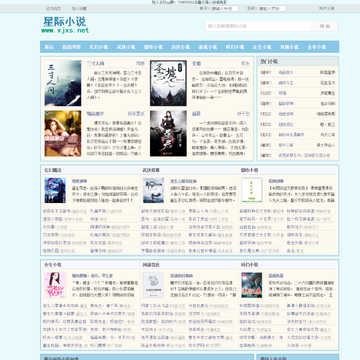
Task: Open author link beside 三寸人间 title
Action: pyautogui.click(x=140, y=63)
